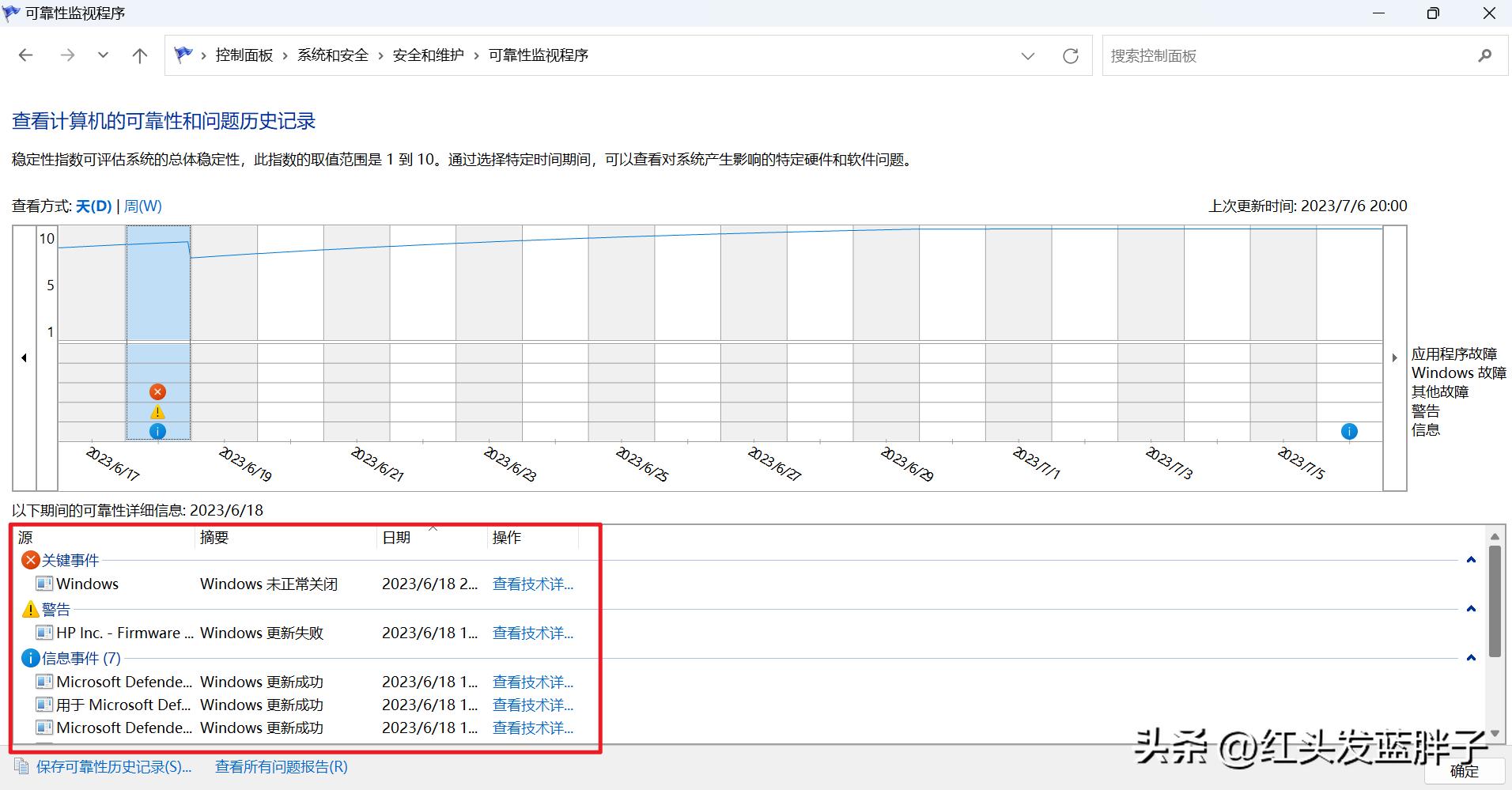Collapse the 信息事件 section chevron
1512x790 pixels.
1471,657
